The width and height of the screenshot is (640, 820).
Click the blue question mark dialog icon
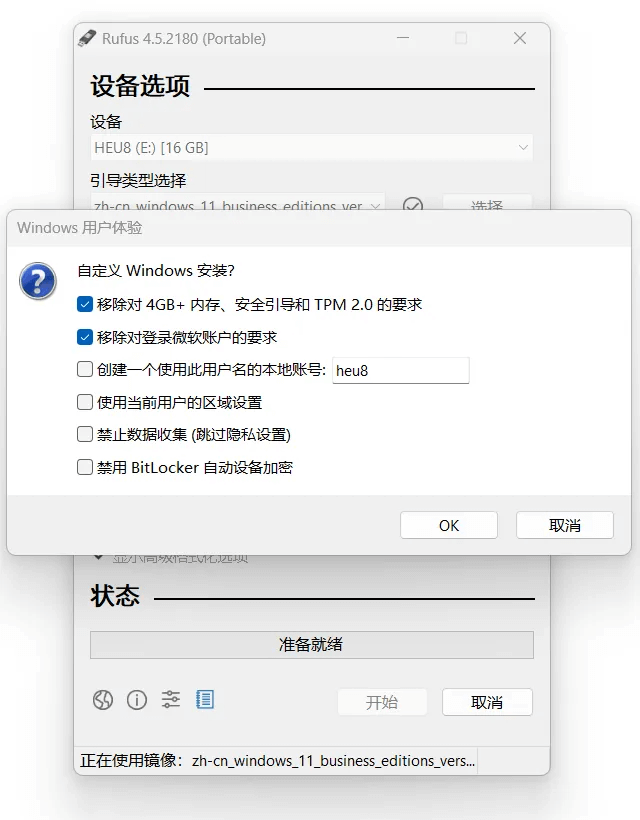(38, 281)
